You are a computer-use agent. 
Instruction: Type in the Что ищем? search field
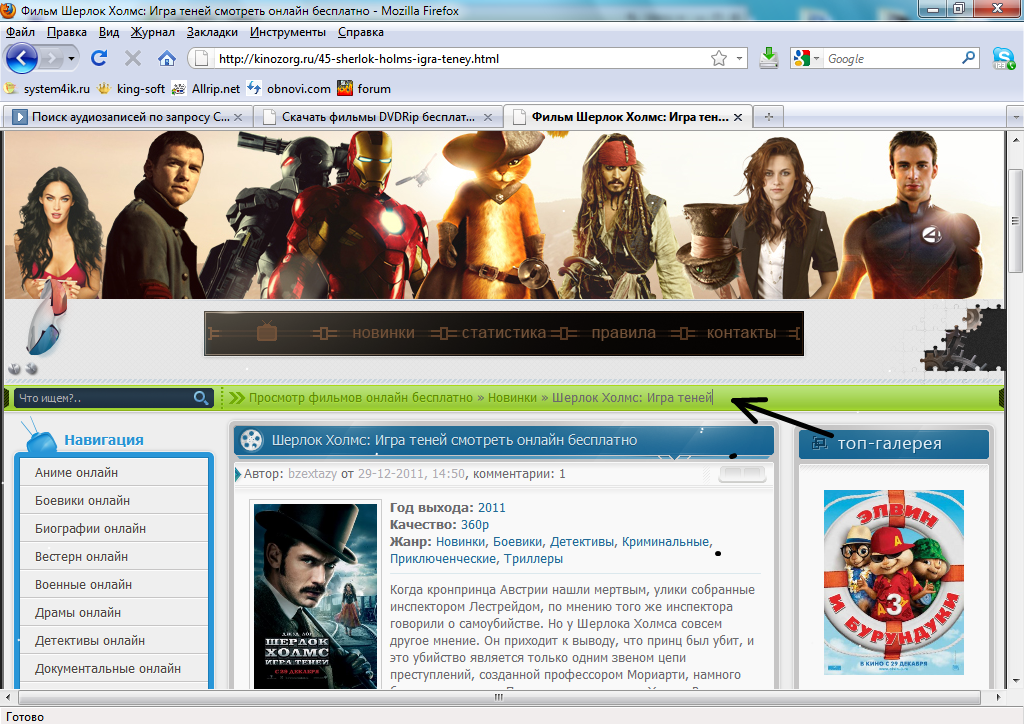pyautogui.click(x=100, y=398)
